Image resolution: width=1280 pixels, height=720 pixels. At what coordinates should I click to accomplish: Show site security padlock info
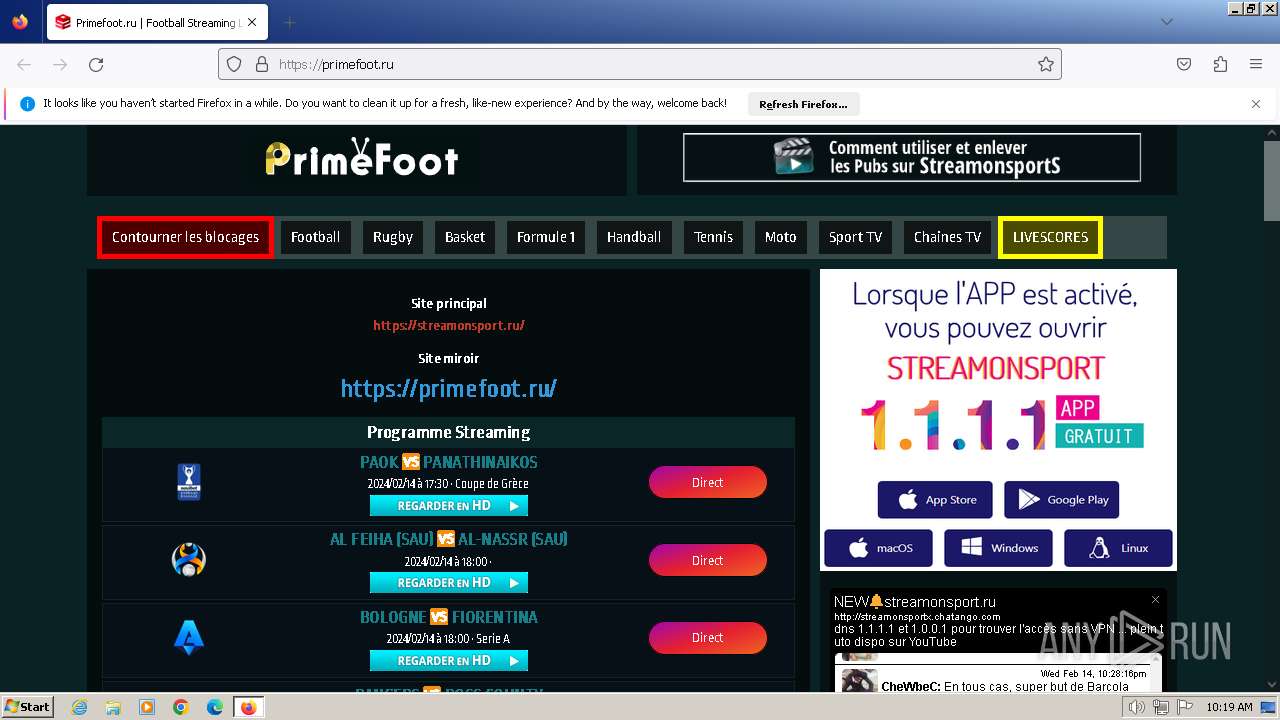click(x=262, y=64)
